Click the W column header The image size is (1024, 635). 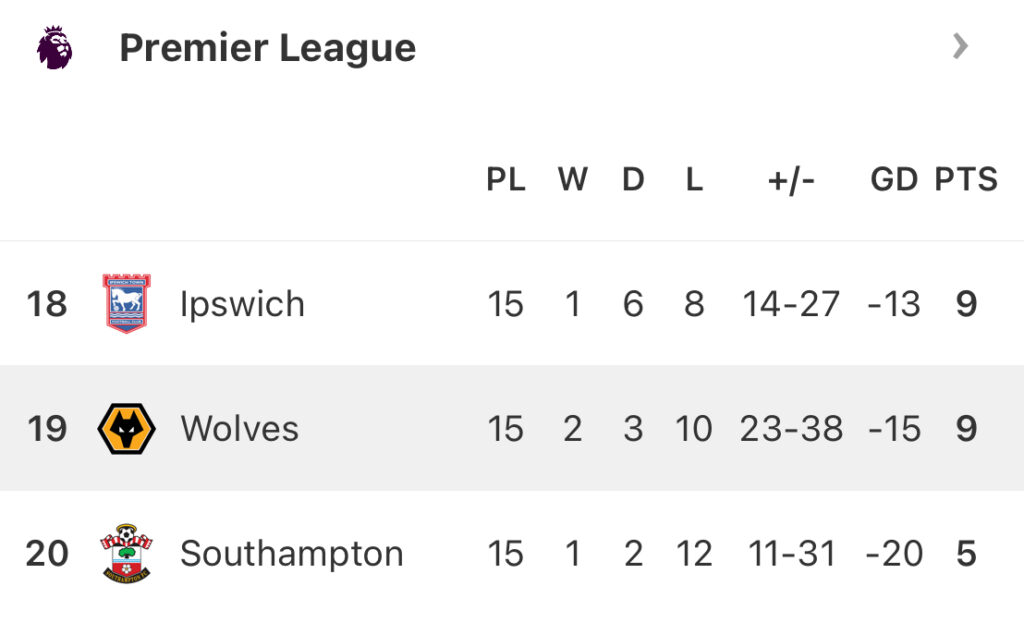coord(573,179)
